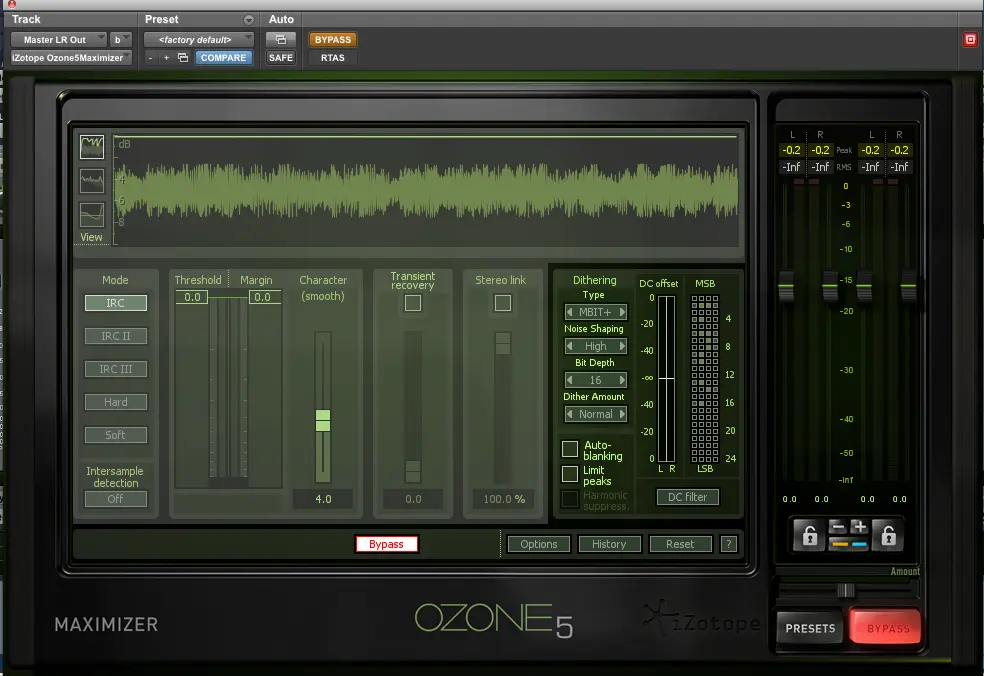Open the History window
Screen dimensions: 984x676
609,544
